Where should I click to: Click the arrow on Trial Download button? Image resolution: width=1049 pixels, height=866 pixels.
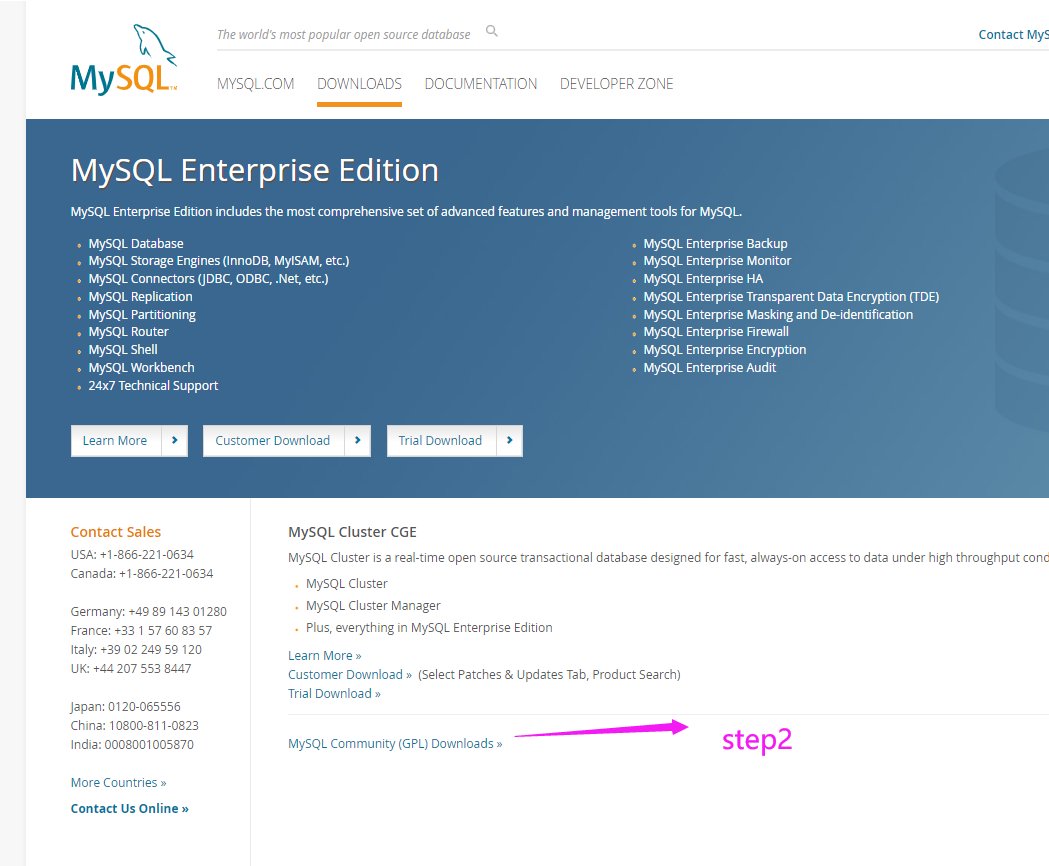point(510,440)
